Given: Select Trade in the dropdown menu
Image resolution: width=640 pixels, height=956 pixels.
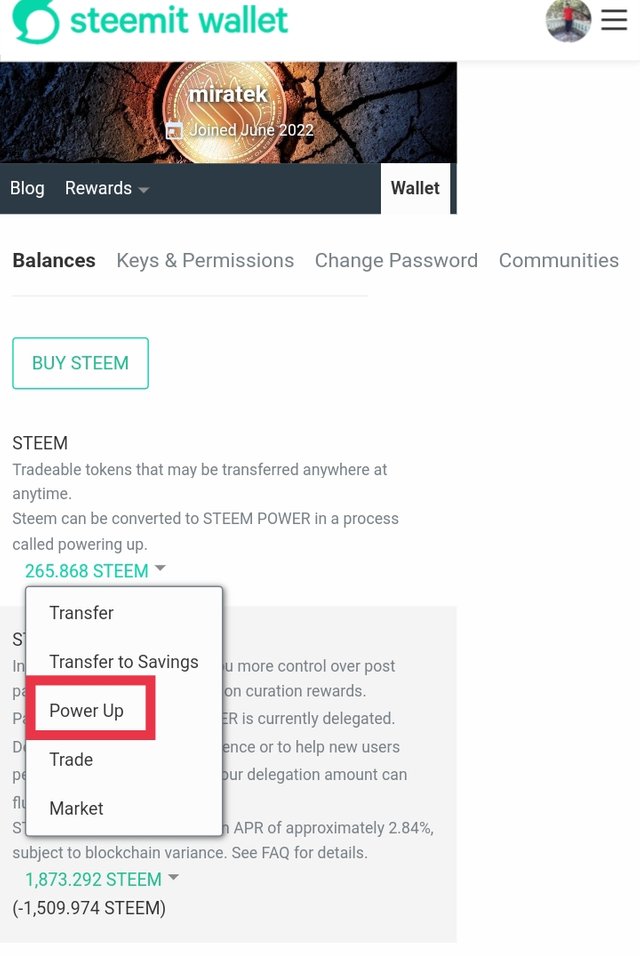Looking at the screenshot, I should click(x=71, y=760).
